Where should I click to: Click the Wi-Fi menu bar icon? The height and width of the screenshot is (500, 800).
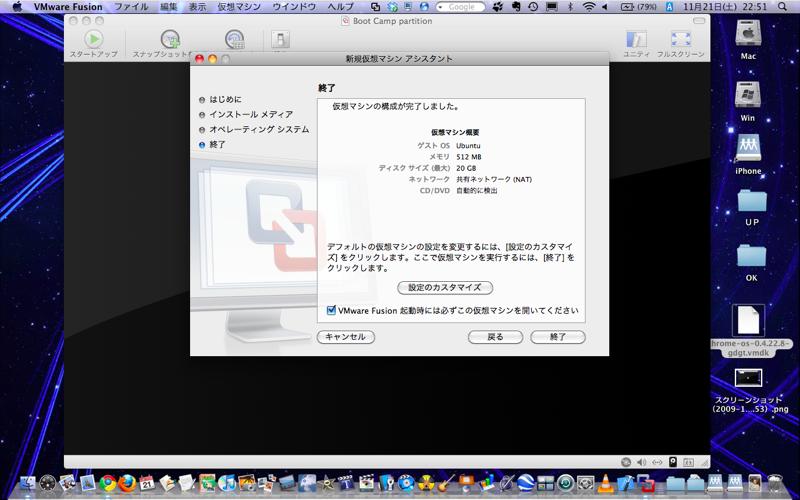(588, 7)
